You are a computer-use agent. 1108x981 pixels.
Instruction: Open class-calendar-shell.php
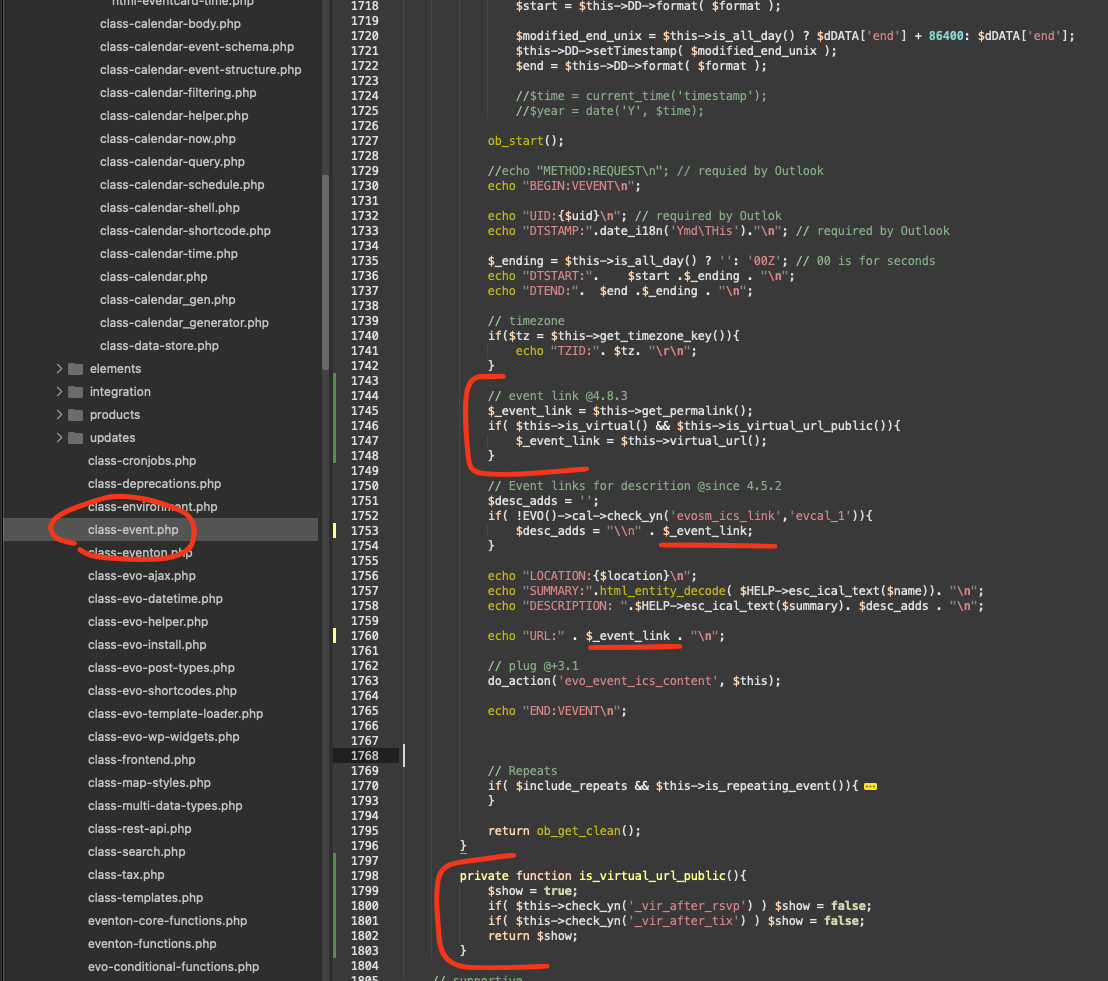170,208
